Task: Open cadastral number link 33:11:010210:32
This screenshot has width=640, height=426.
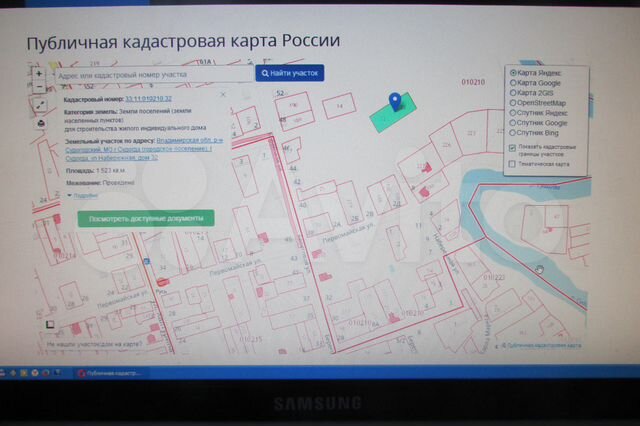Action: tap(148, 99)
